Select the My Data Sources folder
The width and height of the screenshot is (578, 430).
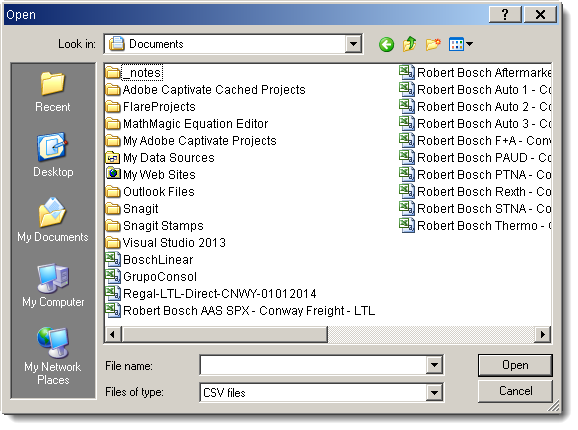(160, 157)
